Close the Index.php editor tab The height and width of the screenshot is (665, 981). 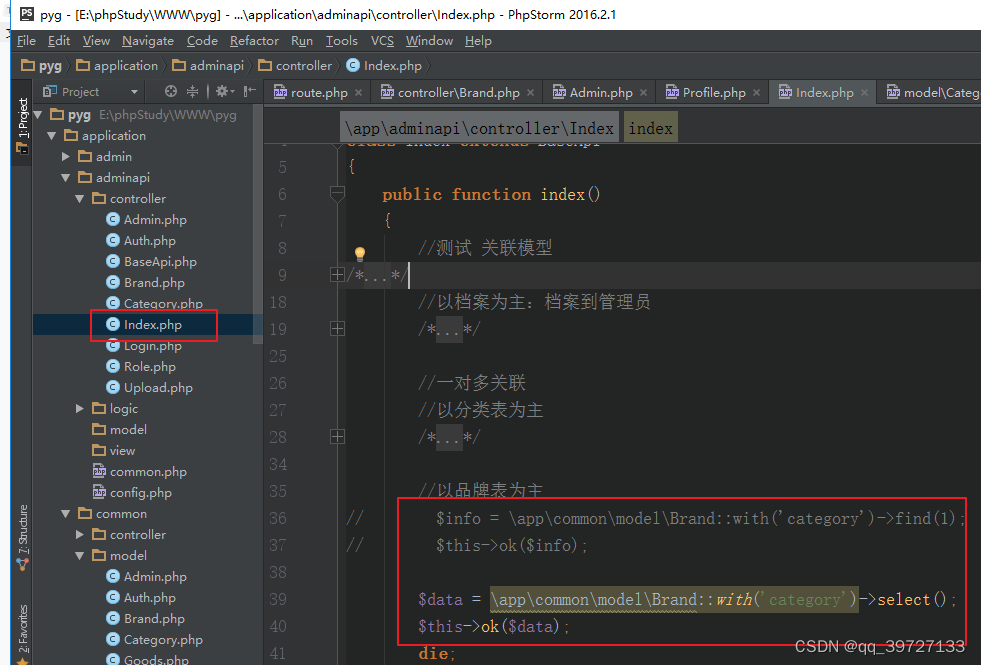point(864,93)
